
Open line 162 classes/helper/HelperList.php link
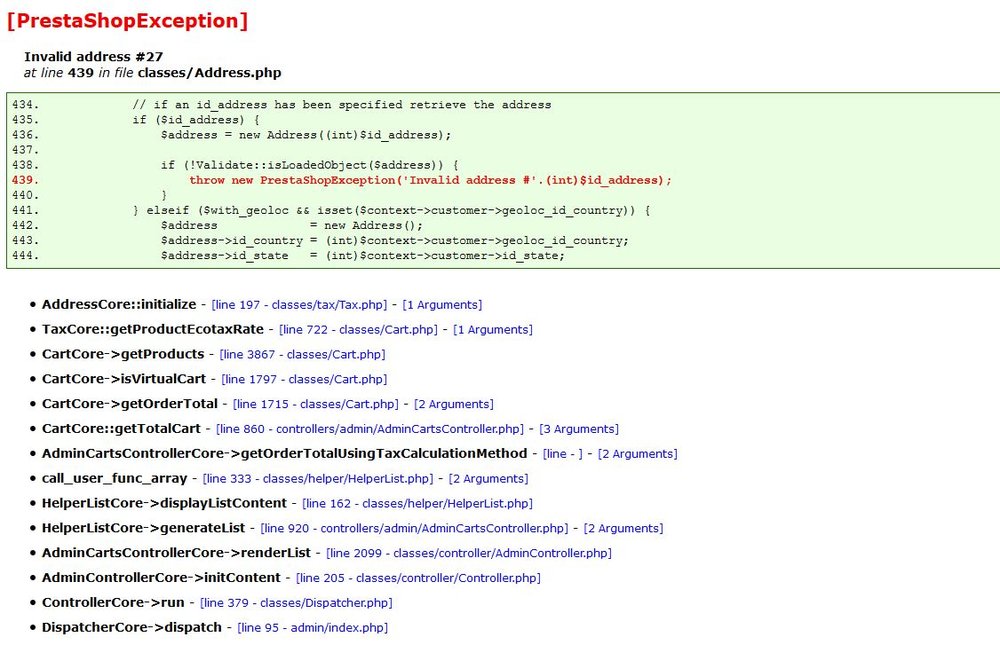(417, 504)
